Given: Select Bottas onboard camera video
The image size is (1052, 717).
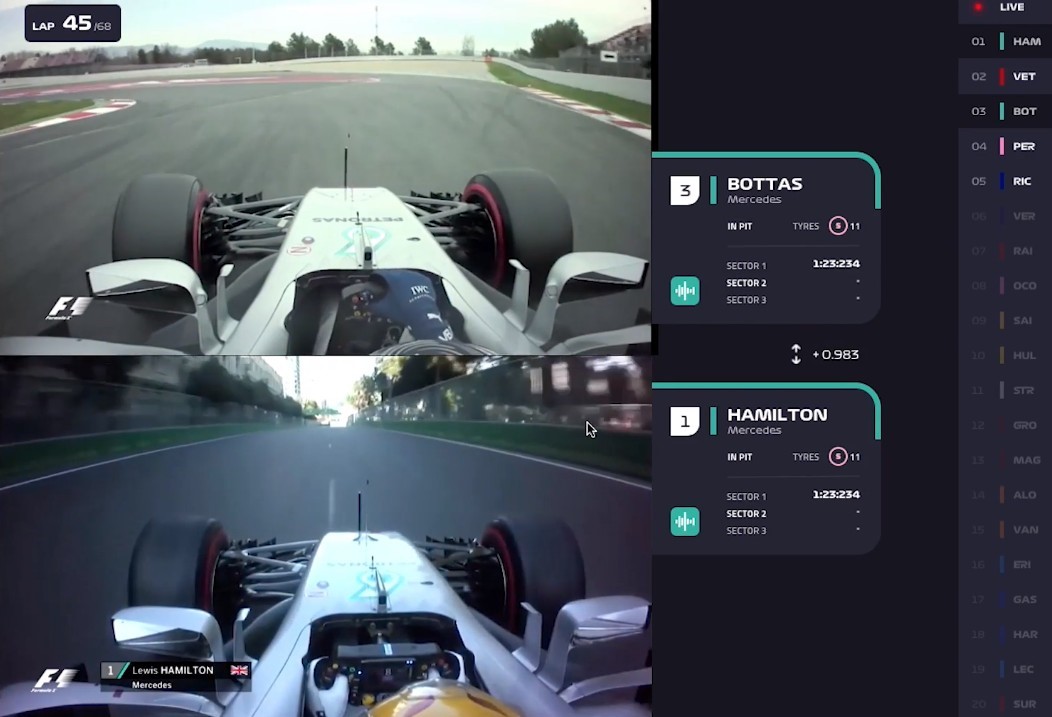Looking at the screenshot, I should (325, 177).
